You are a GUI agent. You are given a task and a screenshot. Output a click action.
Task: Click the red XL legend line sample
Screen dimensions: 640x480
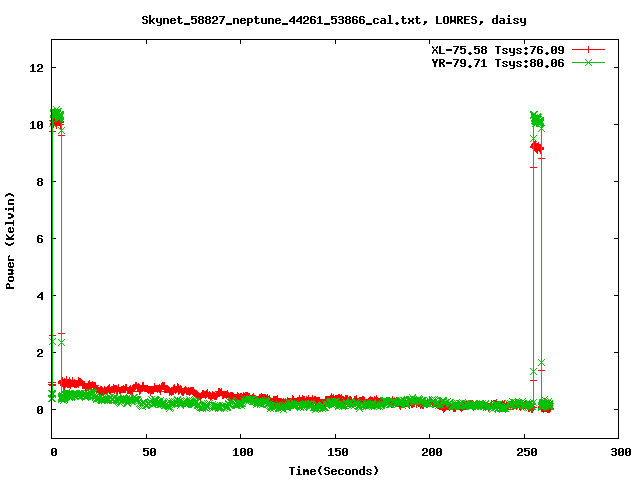(x=588, y=50)
